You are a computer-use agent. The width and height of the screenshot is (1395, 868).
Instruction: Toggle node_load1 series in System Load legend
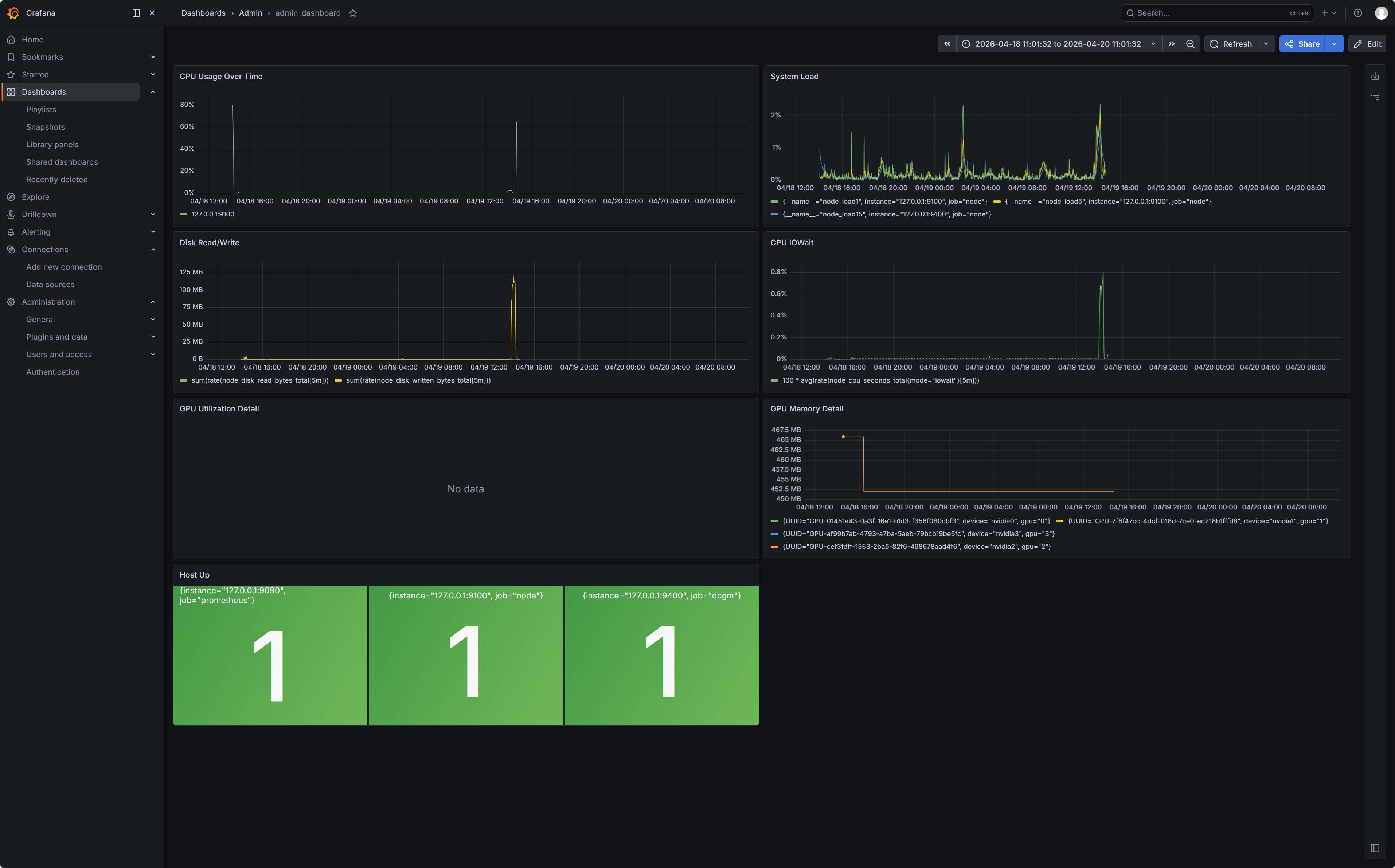coord(884,202)
